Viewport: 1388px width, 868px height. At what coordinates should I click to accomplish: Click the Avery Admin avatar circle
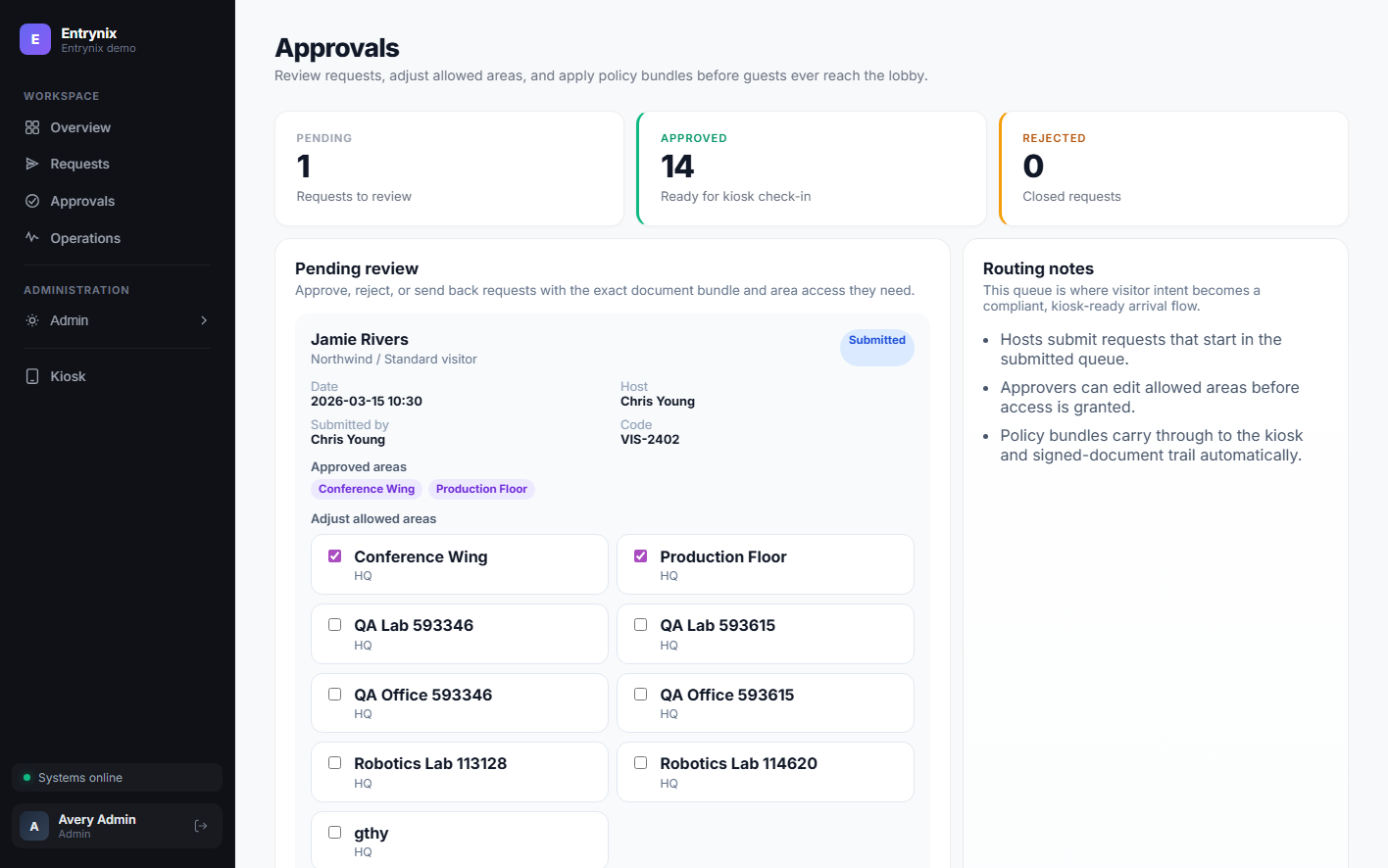33,825
